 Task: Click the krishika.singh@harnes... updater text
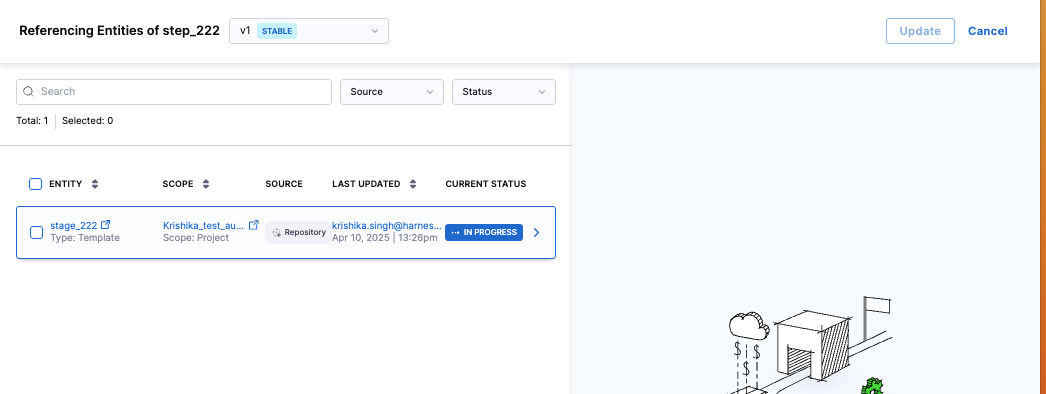click(387, 225)
